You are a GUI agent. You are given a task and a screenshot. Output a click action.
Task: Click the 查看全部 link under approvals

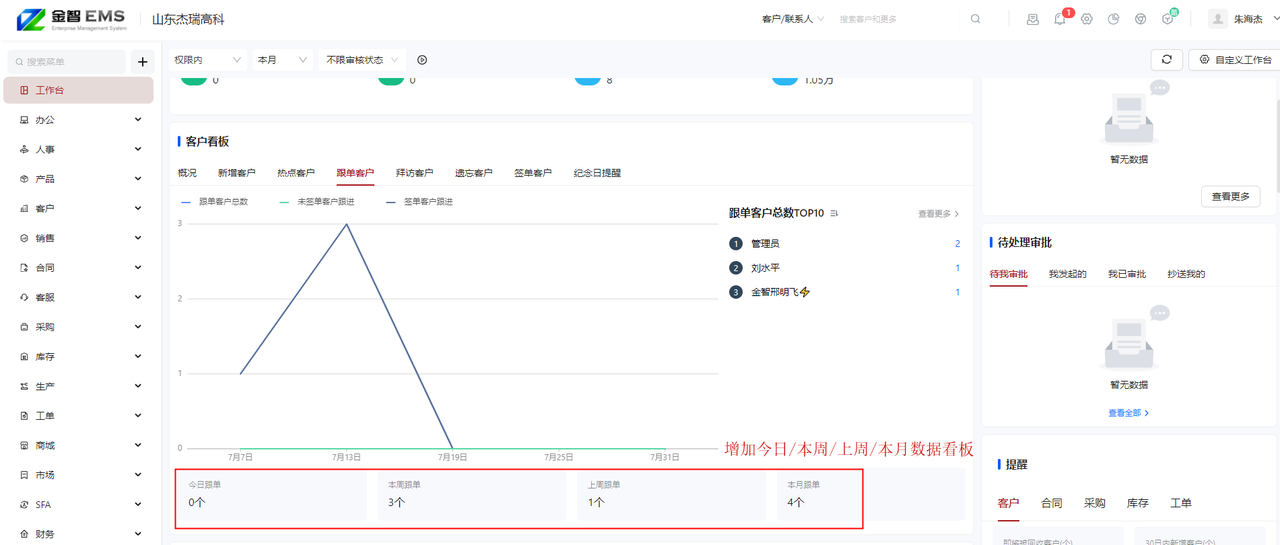point(1128,413)
